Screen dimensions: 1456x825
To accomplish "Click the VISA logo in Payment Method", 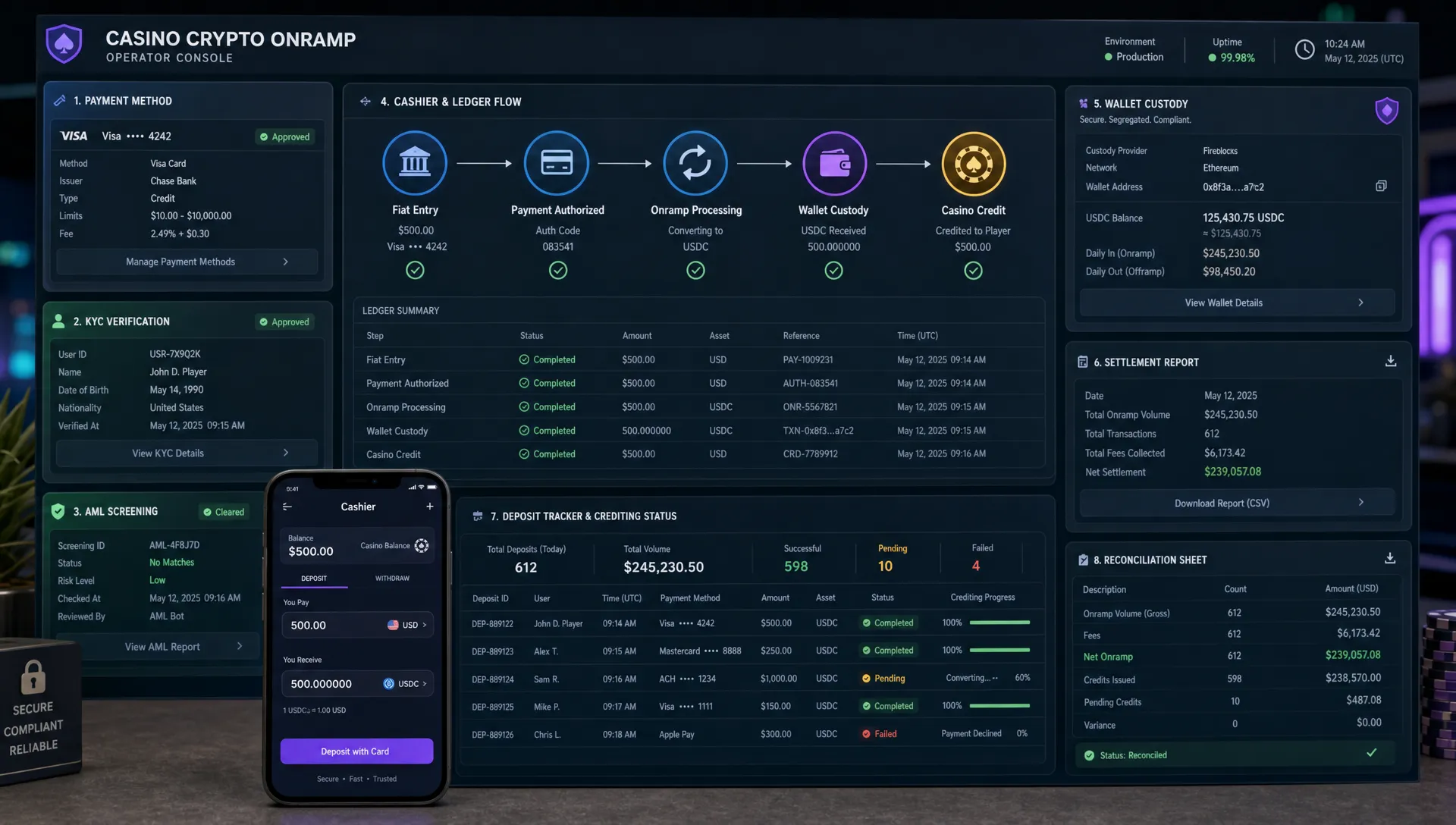I will 74,136.
